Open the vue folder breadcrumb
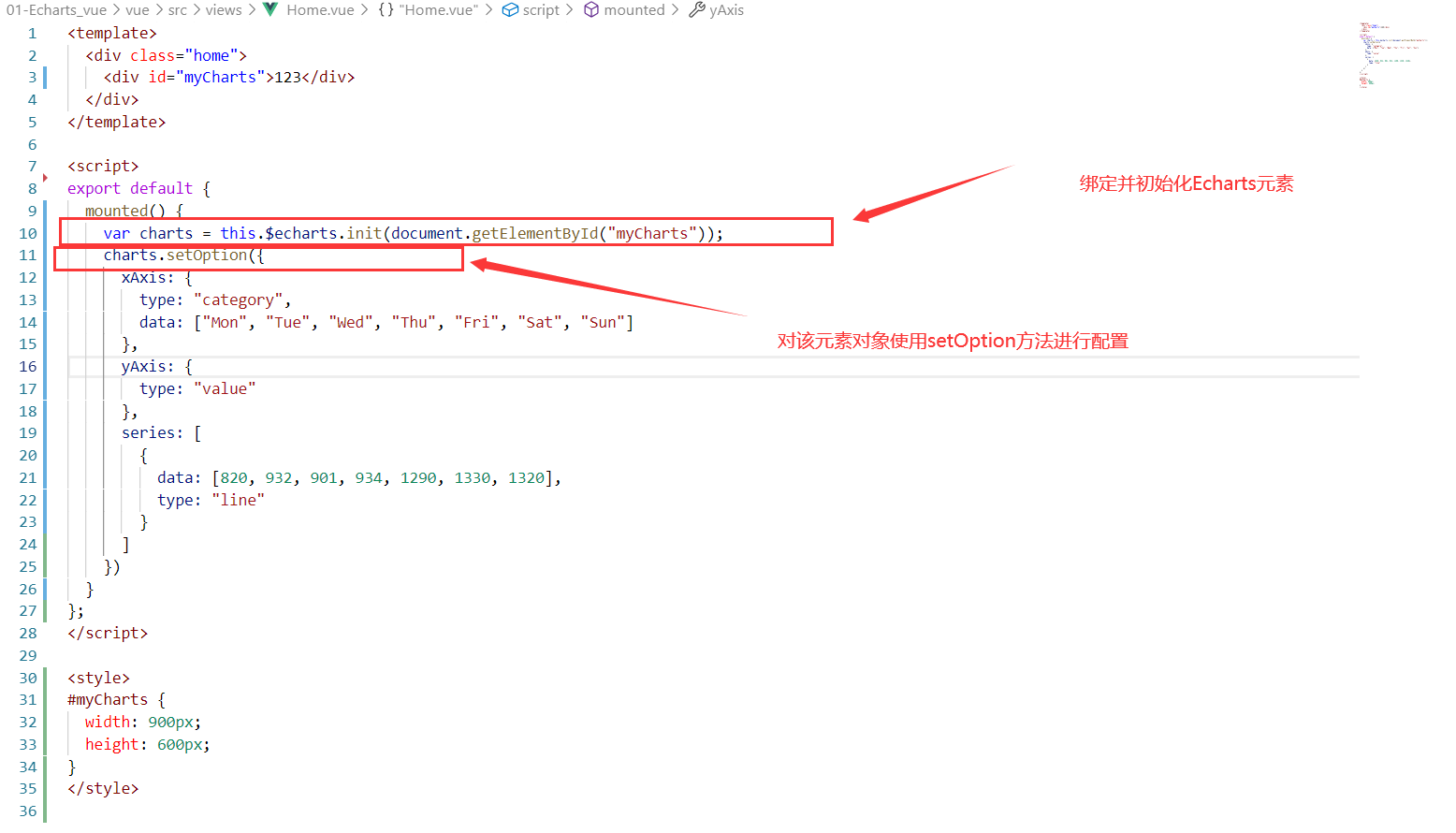The image size is (1456, 833). click(138, 10)
